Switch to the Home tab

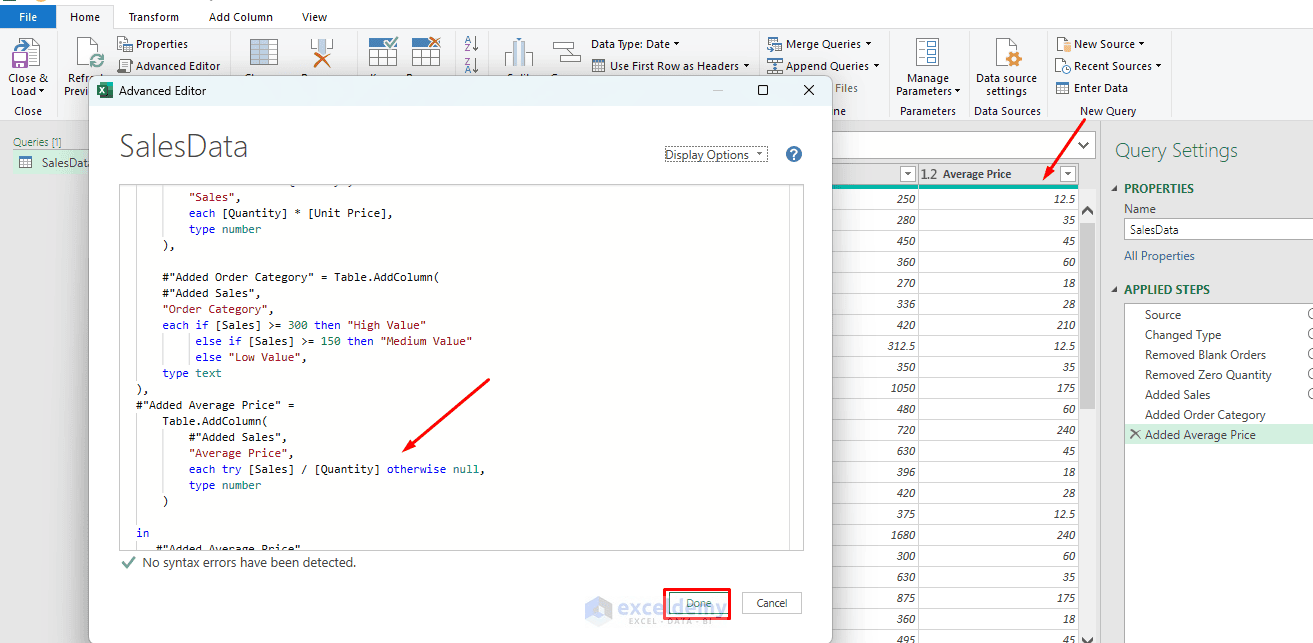pos(85,17)
